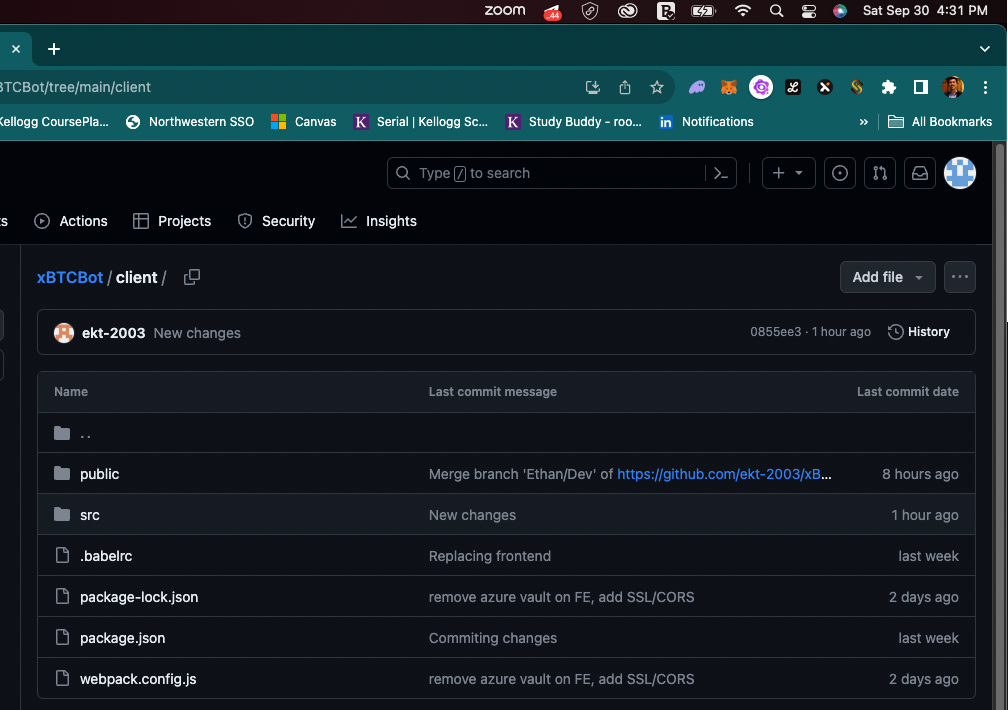Go up to parent directory

(85, 433)
